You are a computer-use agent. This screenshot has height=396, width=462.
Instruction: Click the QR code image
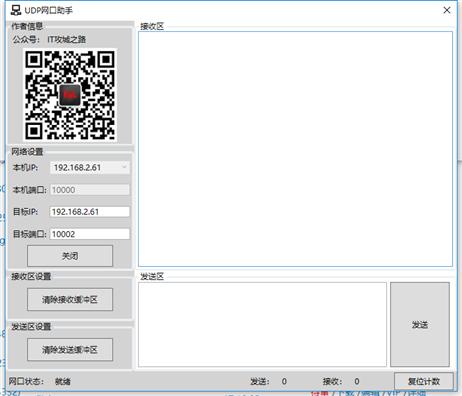(x=70, y=95)
